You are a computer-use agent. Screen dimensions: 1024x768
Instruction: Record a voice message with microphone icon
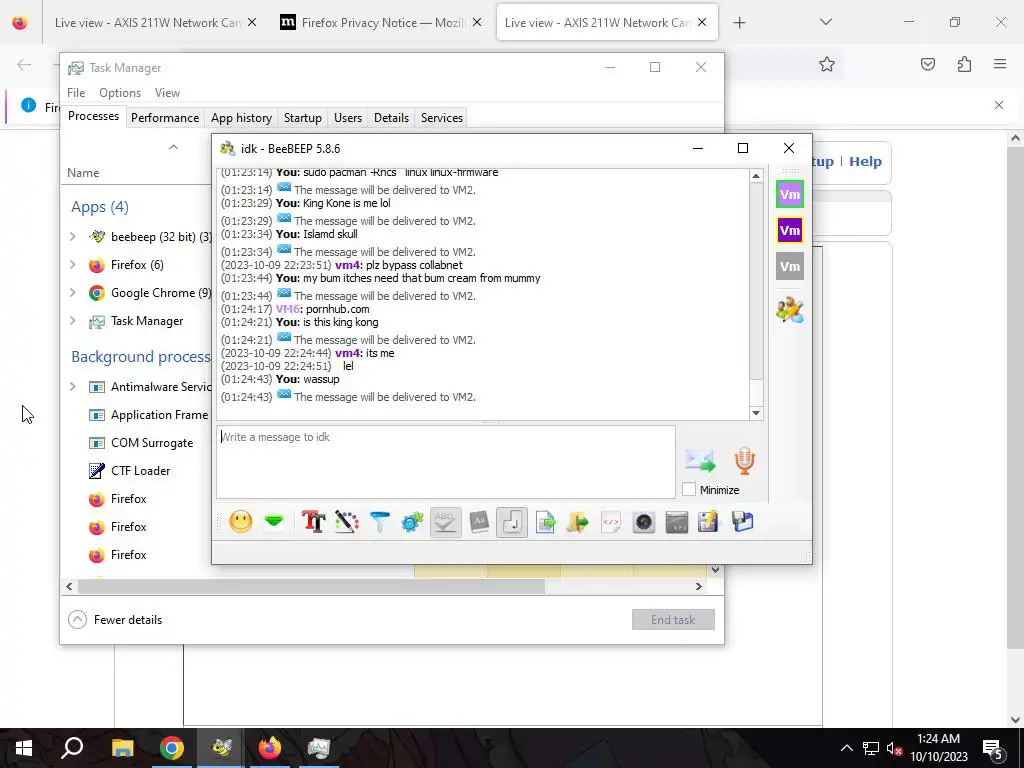pyautogui.click(x=744, y=460)
